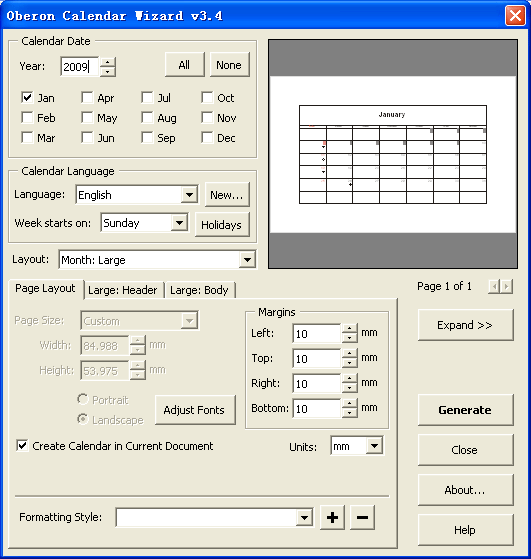Decrease the Year value spinner down

[x=108, y=71]
